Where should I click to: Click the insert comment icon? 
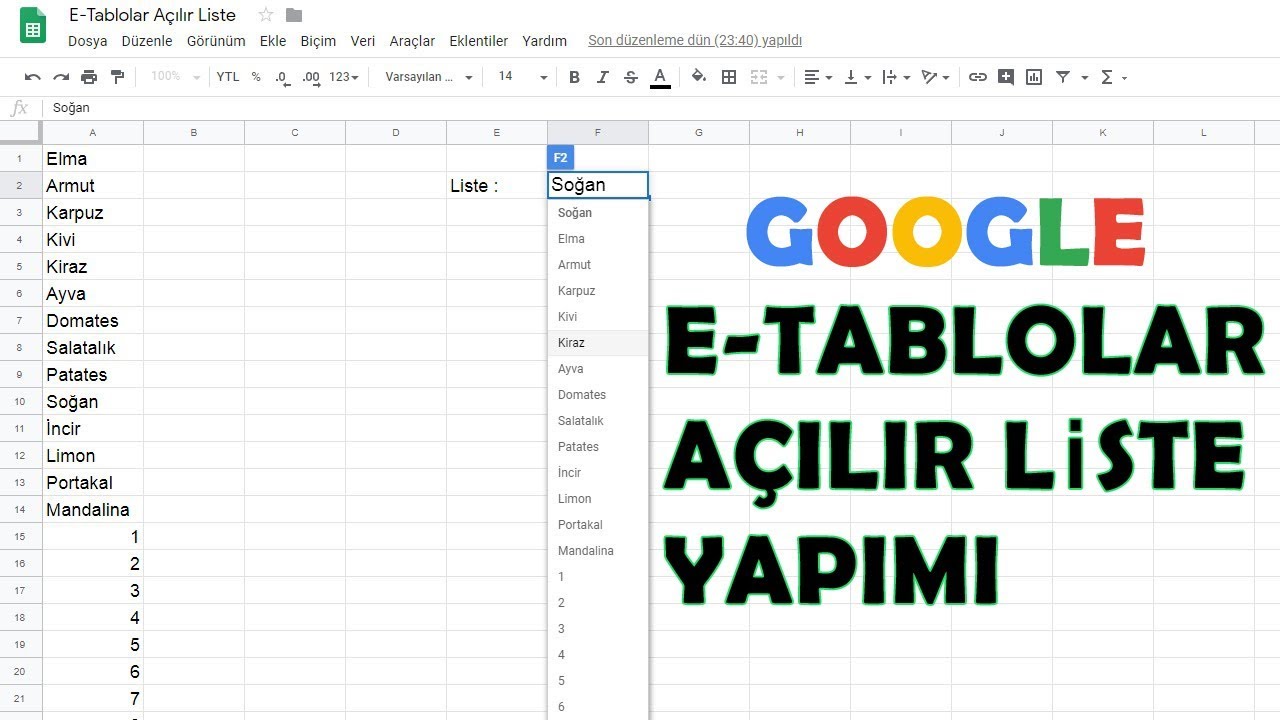tap(1006, 77)
